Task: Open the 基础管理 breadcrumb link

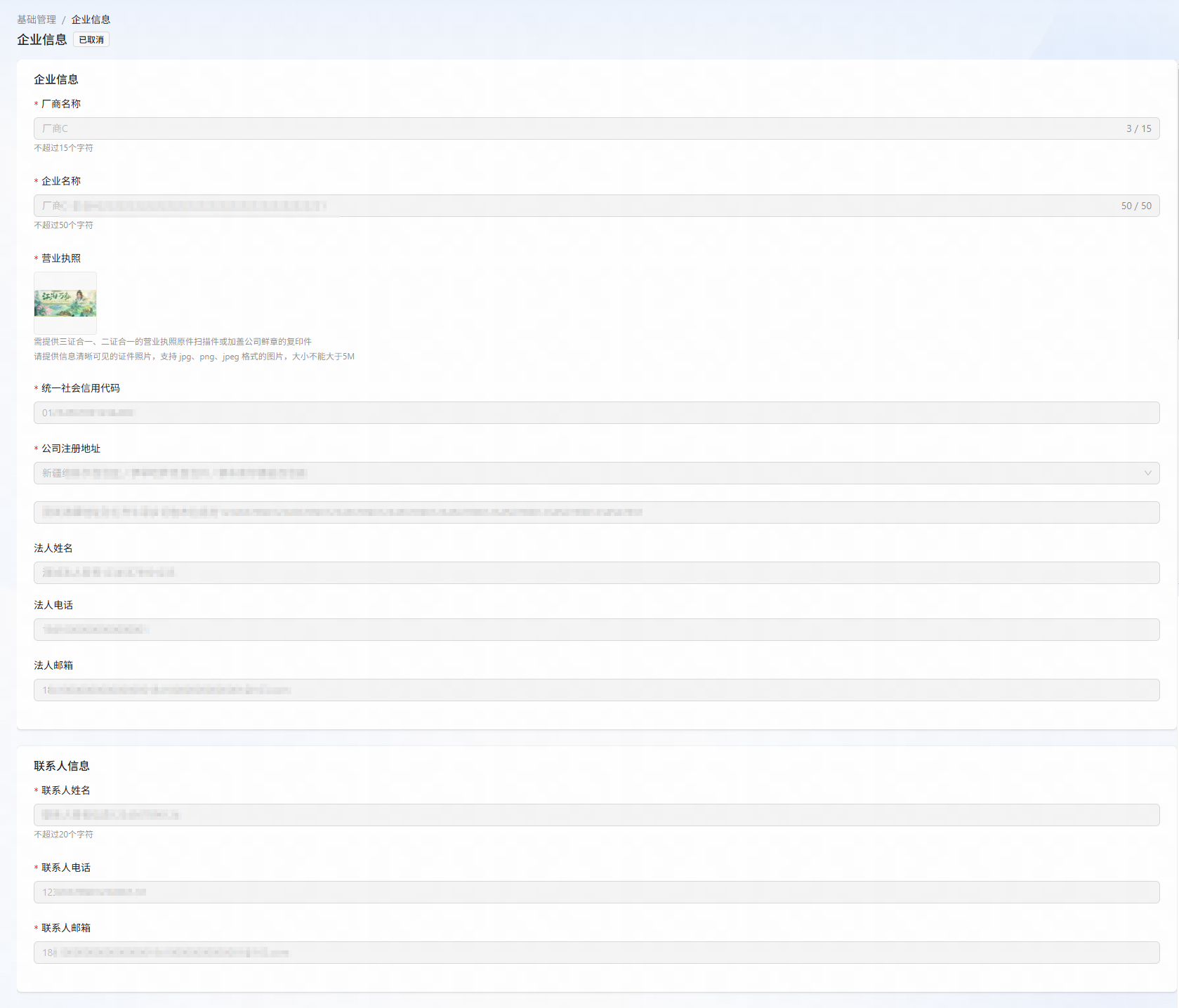Action: (x=37, y=20)
